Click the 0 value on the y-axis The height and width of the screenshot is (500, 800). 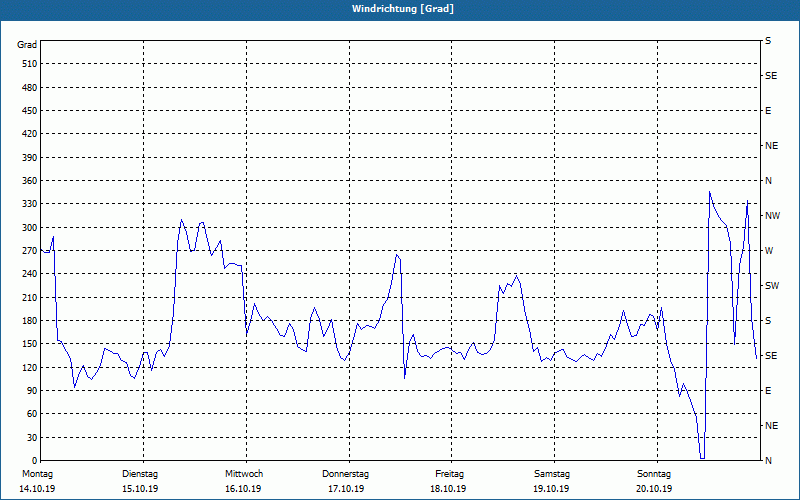coord(33,461)
